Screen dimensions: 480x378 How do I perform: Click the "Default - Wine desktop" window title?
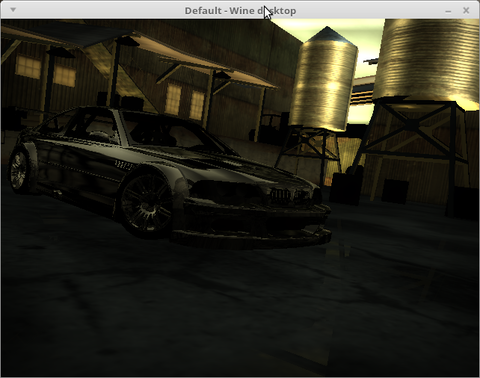pos(240,11)
